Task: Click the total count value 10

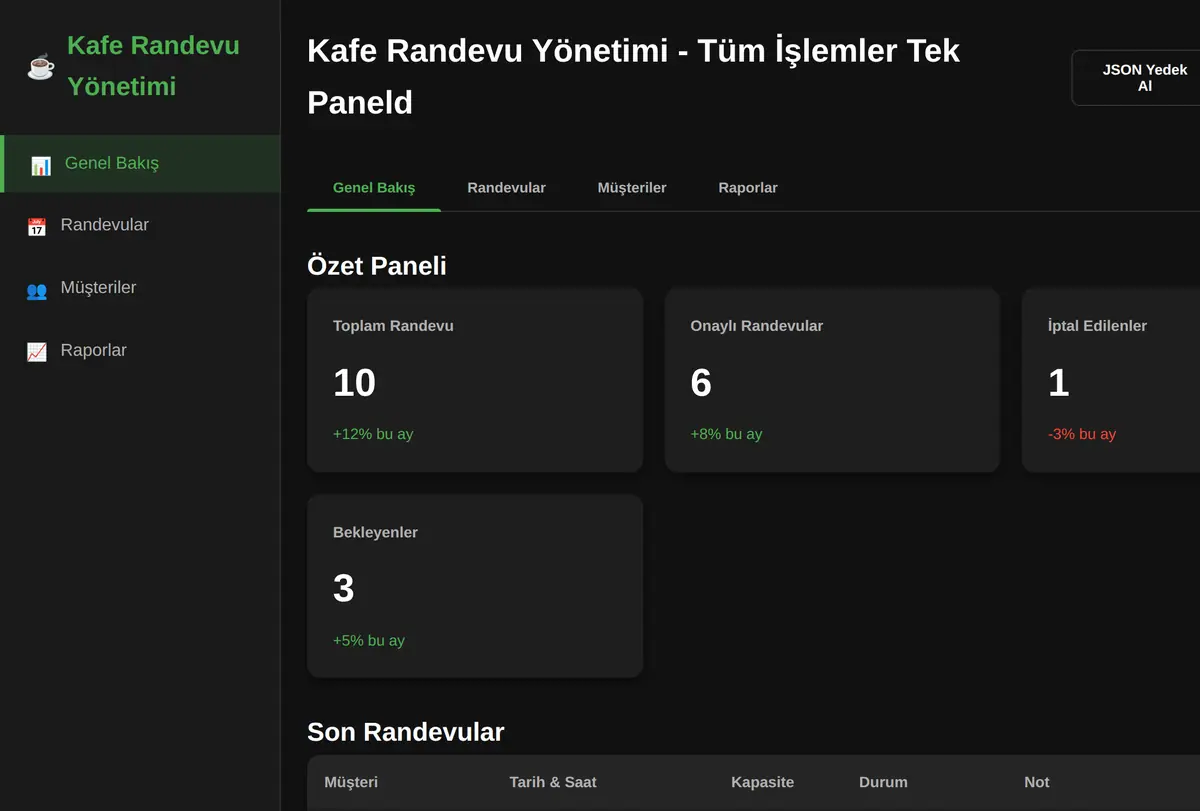Action: coord(354,383)
